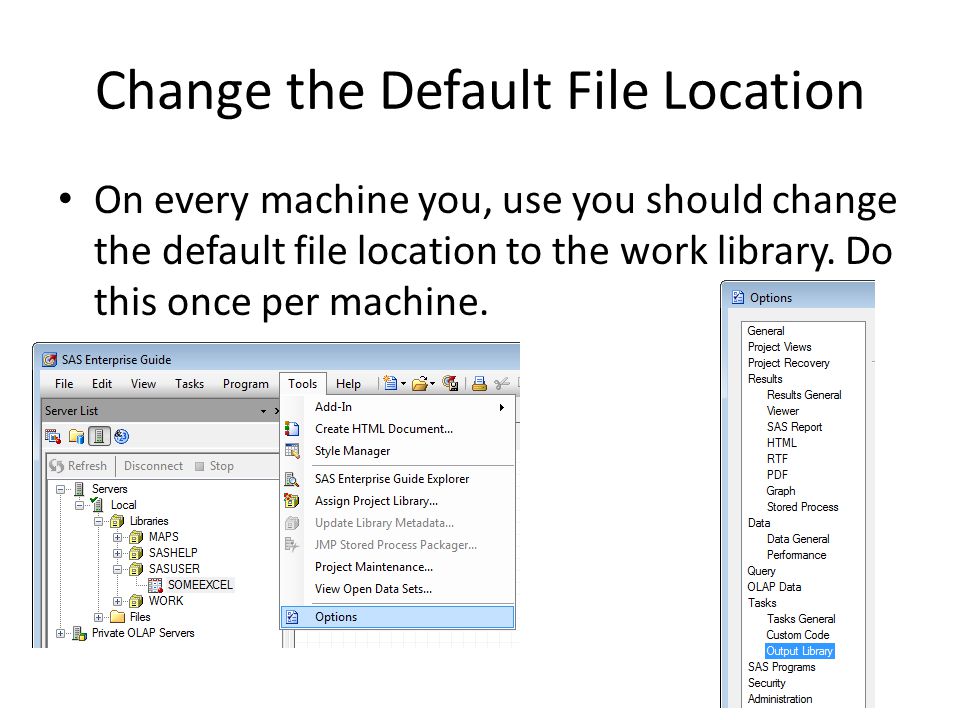Open the Add-In submenu
The height and width of the screenshot is (720, 960).
click(399, 407)
